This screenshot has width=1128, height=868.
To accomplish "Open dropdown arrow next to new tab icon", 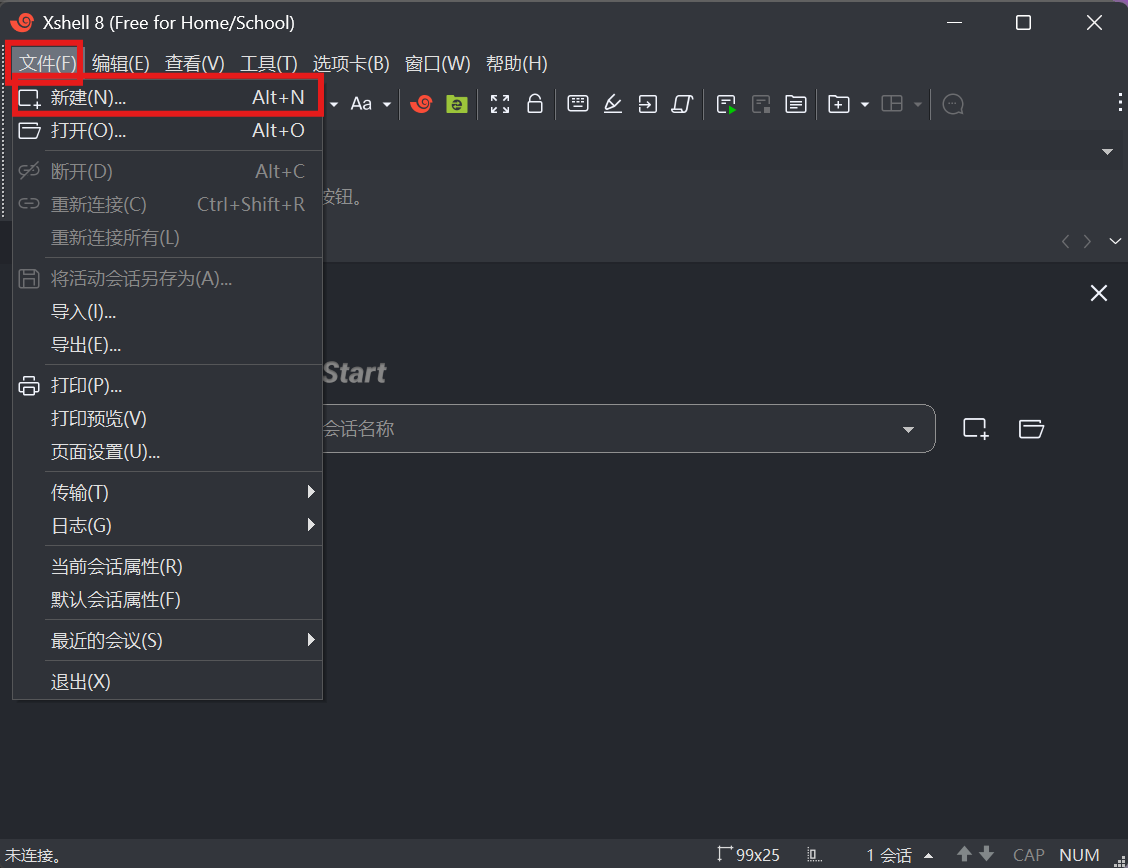I will click(865, 104).
